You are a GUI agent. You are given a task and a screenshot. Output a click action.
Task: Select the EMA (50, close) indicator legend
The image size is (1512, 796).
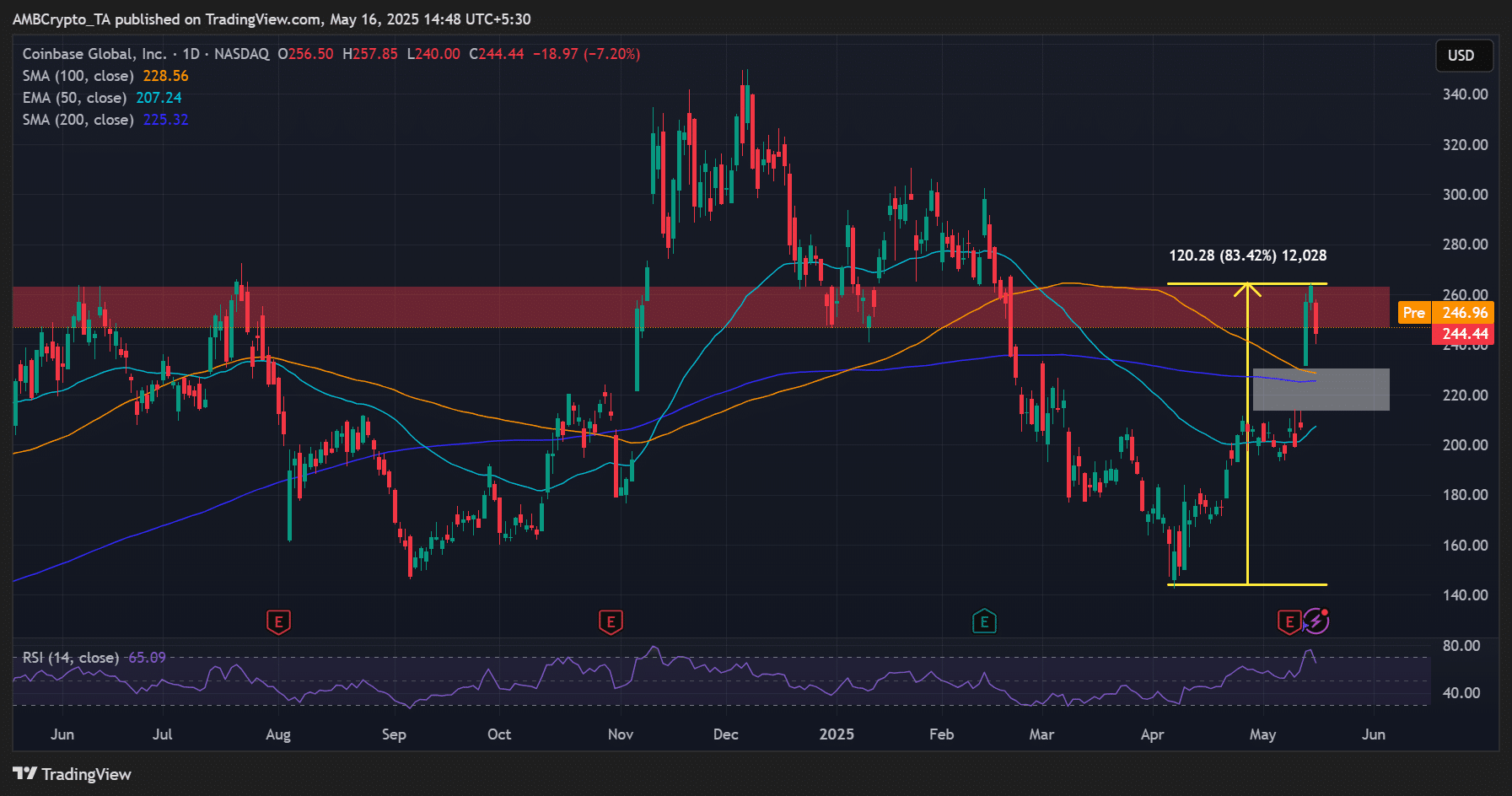75,98
